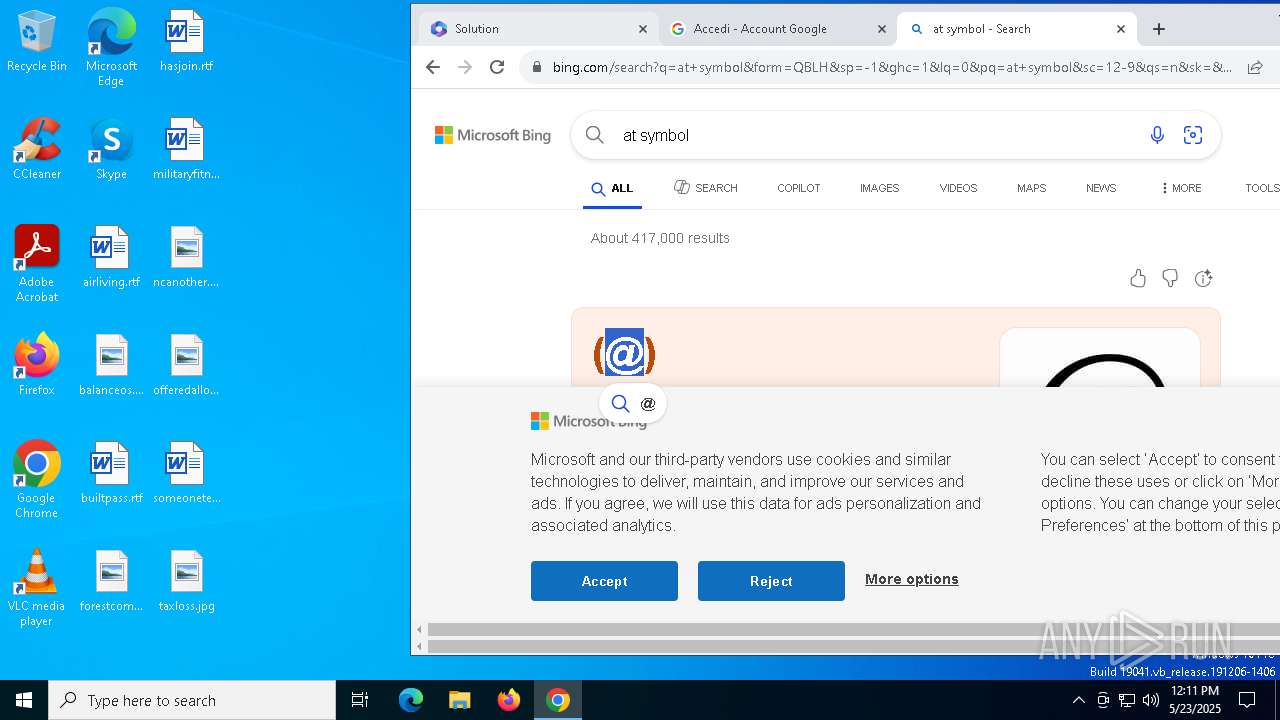This screenshot has height=720, width=1280.
Task: Open the Copilot feedback sparkle icon
Action: [1203, 279]
